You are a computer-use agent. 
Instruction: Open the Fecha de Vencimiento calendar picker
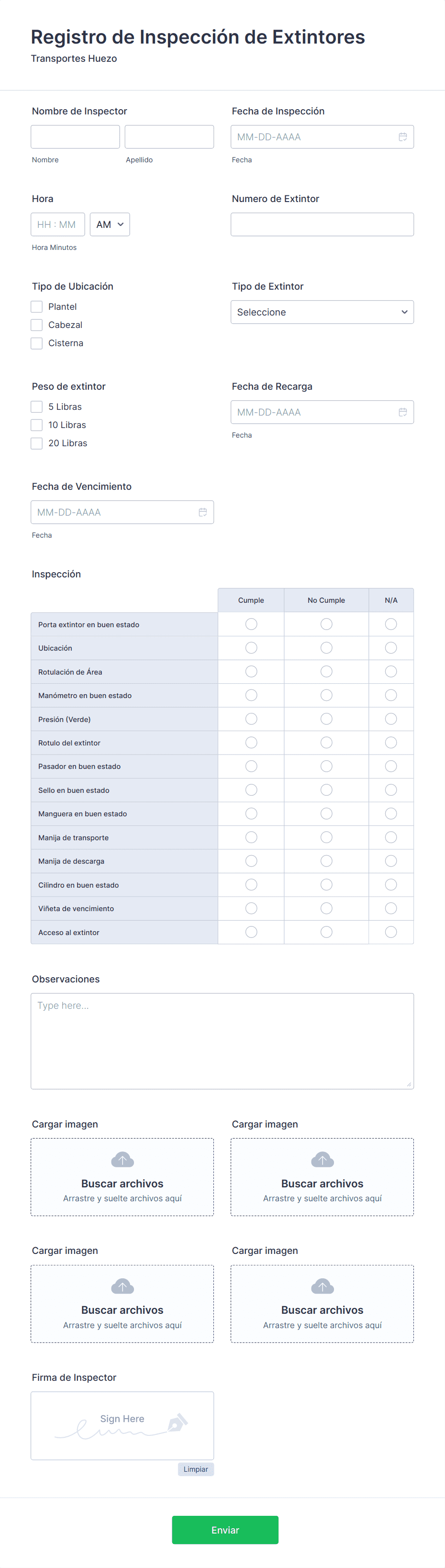pyautogui.click(x=202, y=512)
